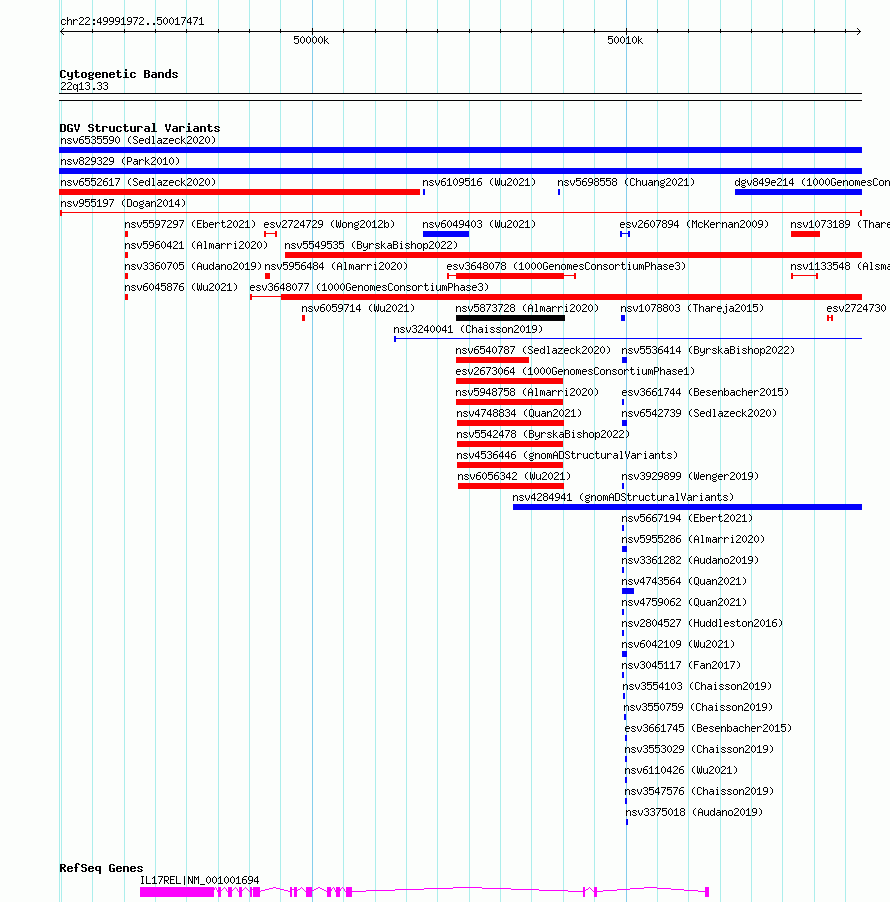
Task: Click the 50010k ruler tick label
Action: [x=625, y=40]
